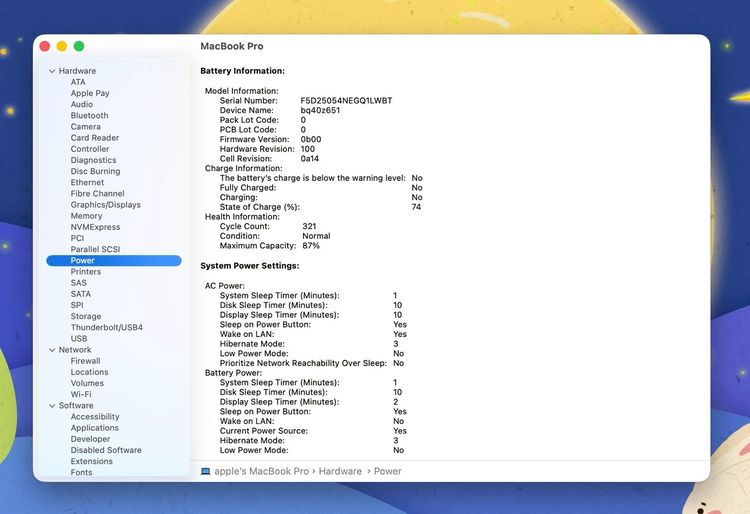Show Wi-Fi information
The height and width of the screenshot is (514, 750).
(x=81, y=394)
